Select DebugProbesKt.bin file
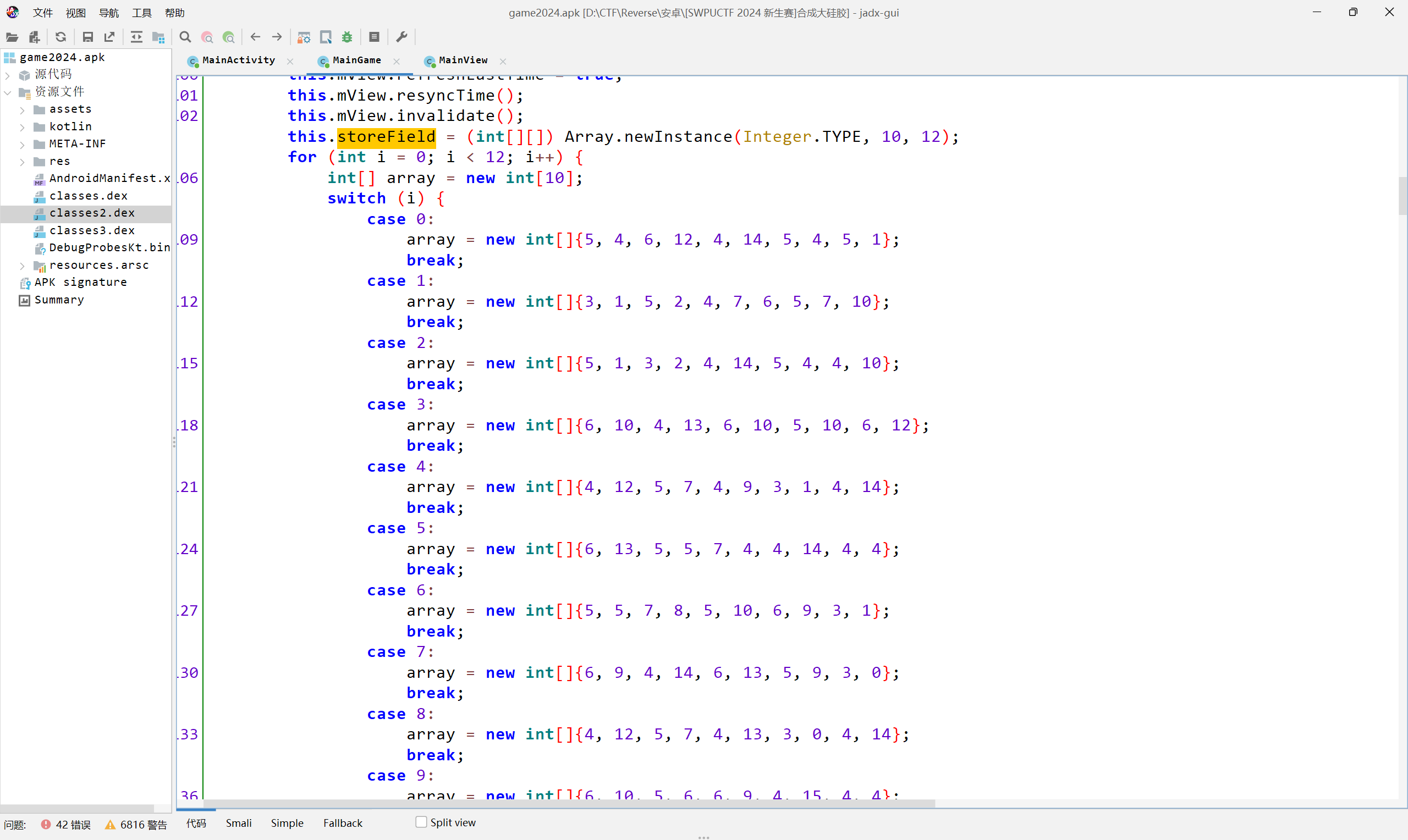Image resolution: width=1408 pixels, height=840 pixels. tap(109, 247)
